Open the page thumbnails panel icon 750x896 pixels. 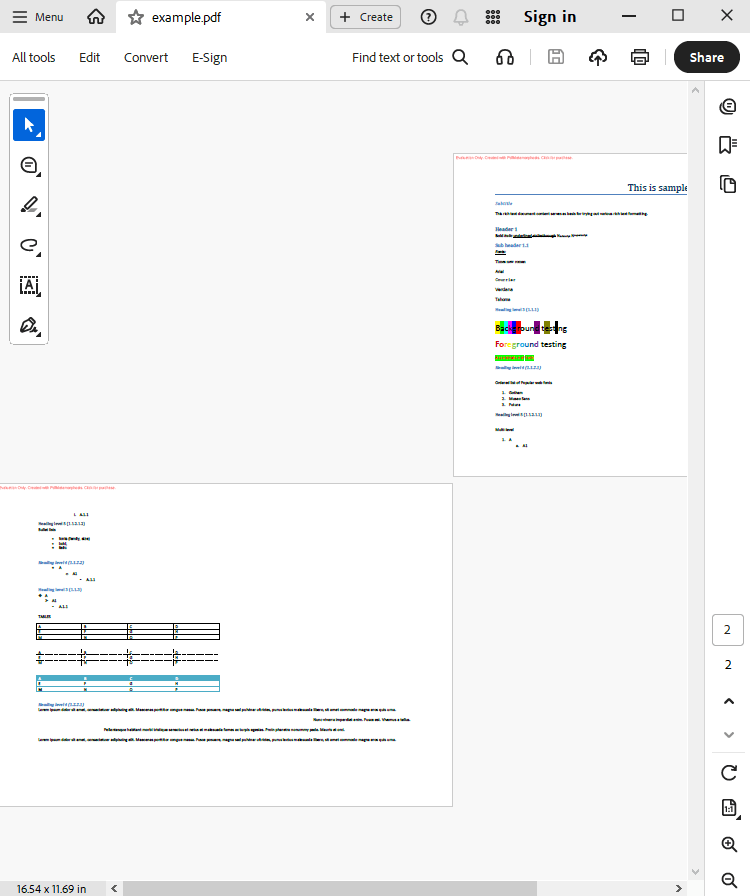[728, 185]
